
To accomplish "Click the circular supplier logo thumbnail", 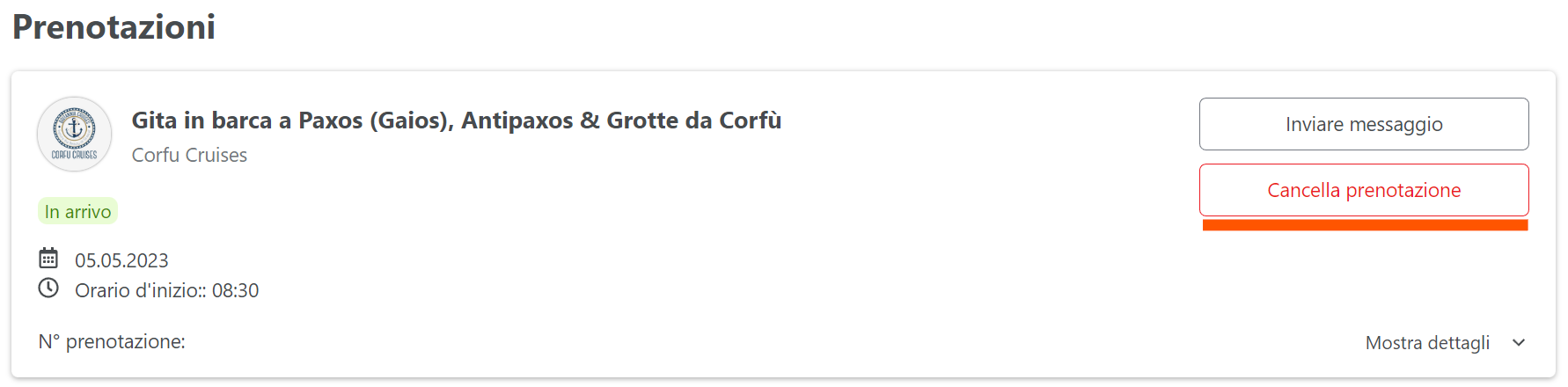I will pos(75,134).
